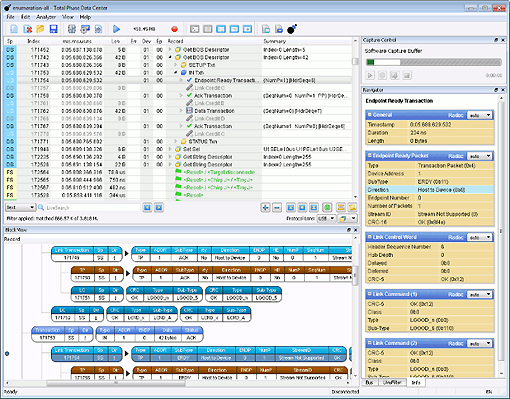Click the Connect to Analyzer toolbar icon
The height and width of the screenshot is (399, 510).
point(72,29)
